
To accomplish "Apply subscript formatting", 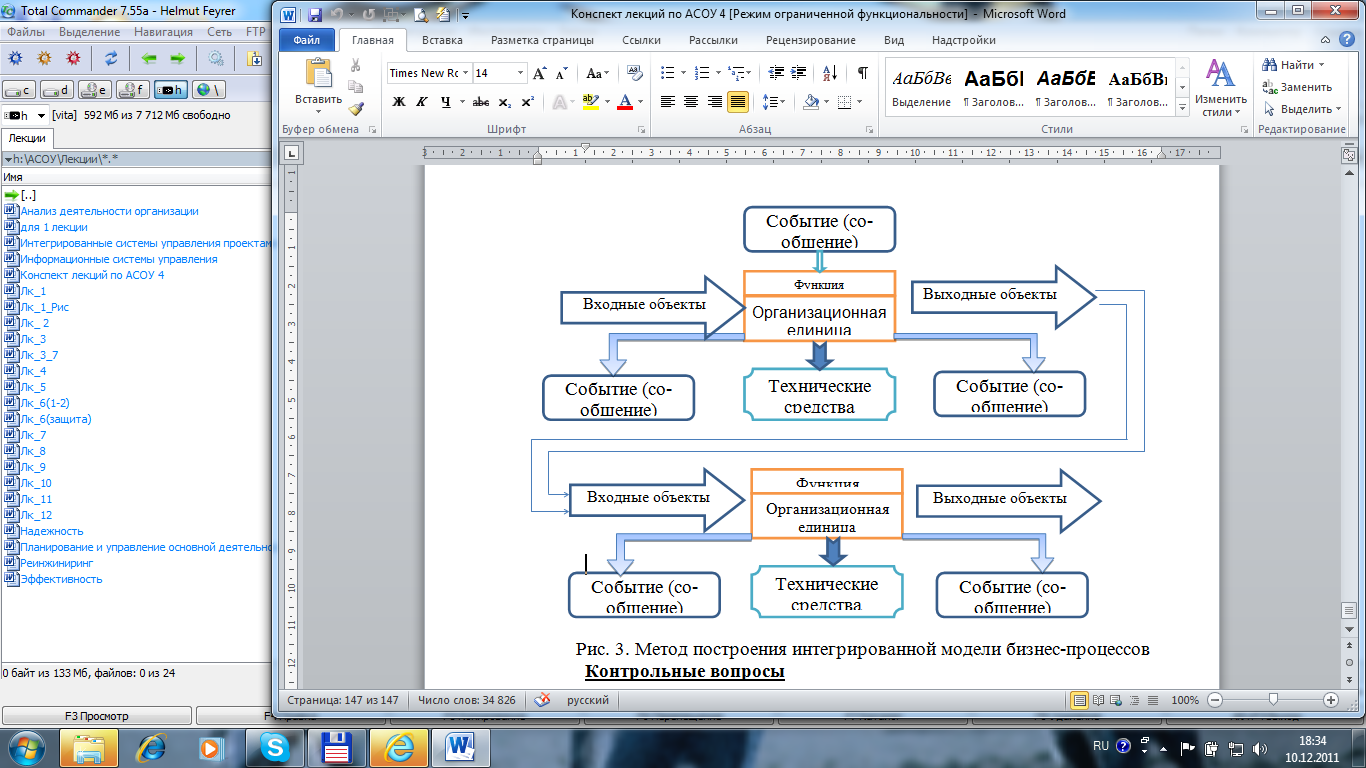I will pos(505,102).
